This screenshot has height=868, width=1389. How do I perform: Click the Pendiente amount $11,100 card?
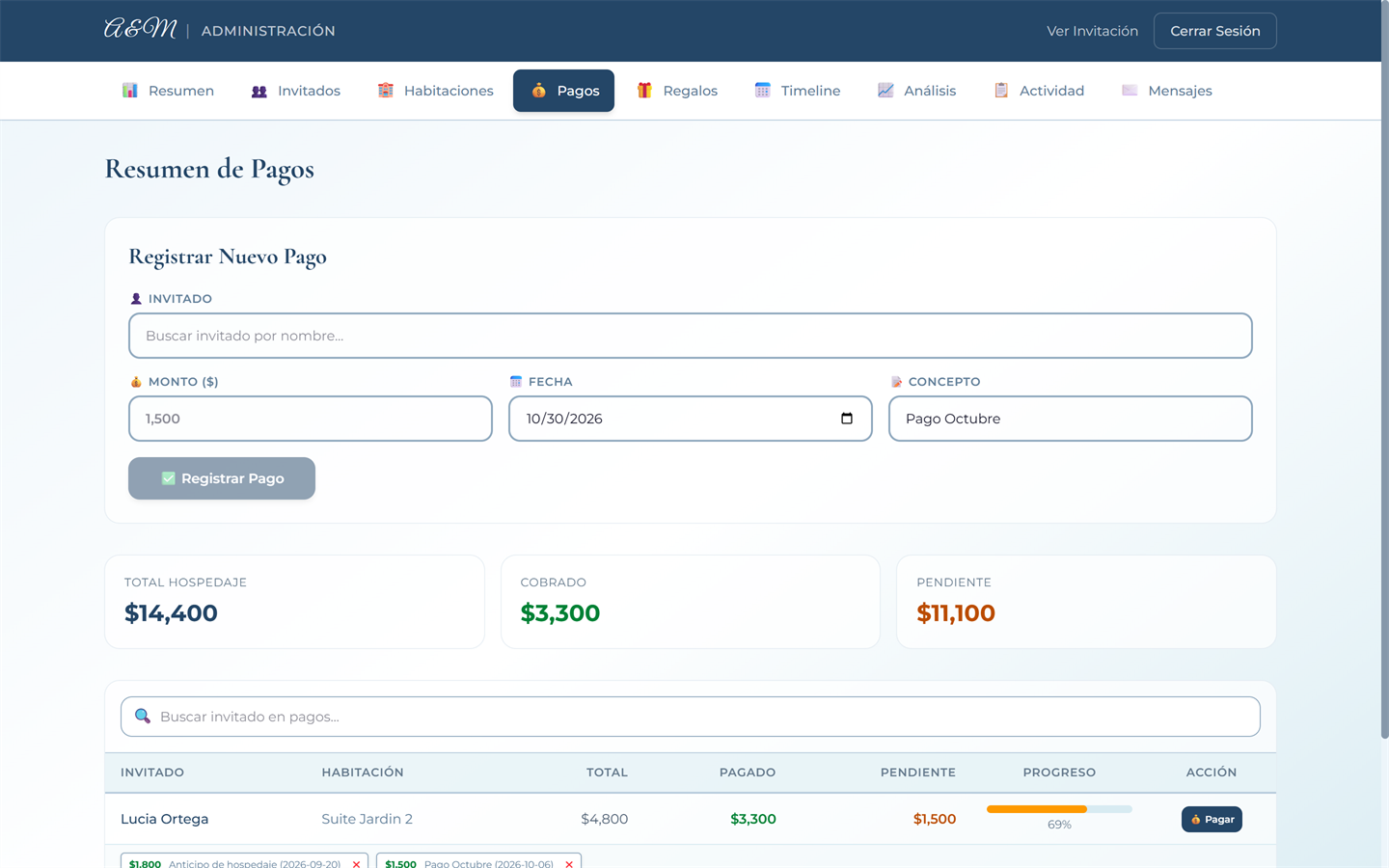pos(1086,602)
